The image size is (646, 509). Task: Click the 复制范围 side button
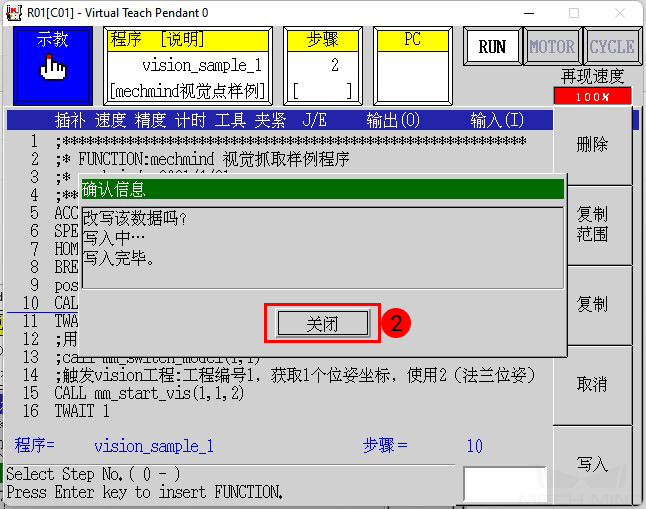599,225
